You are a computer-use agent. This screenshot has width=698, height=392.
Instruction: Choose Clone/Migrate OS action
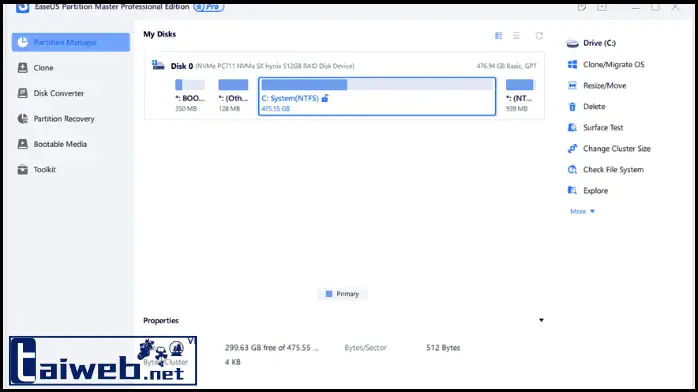pos(613,65)
